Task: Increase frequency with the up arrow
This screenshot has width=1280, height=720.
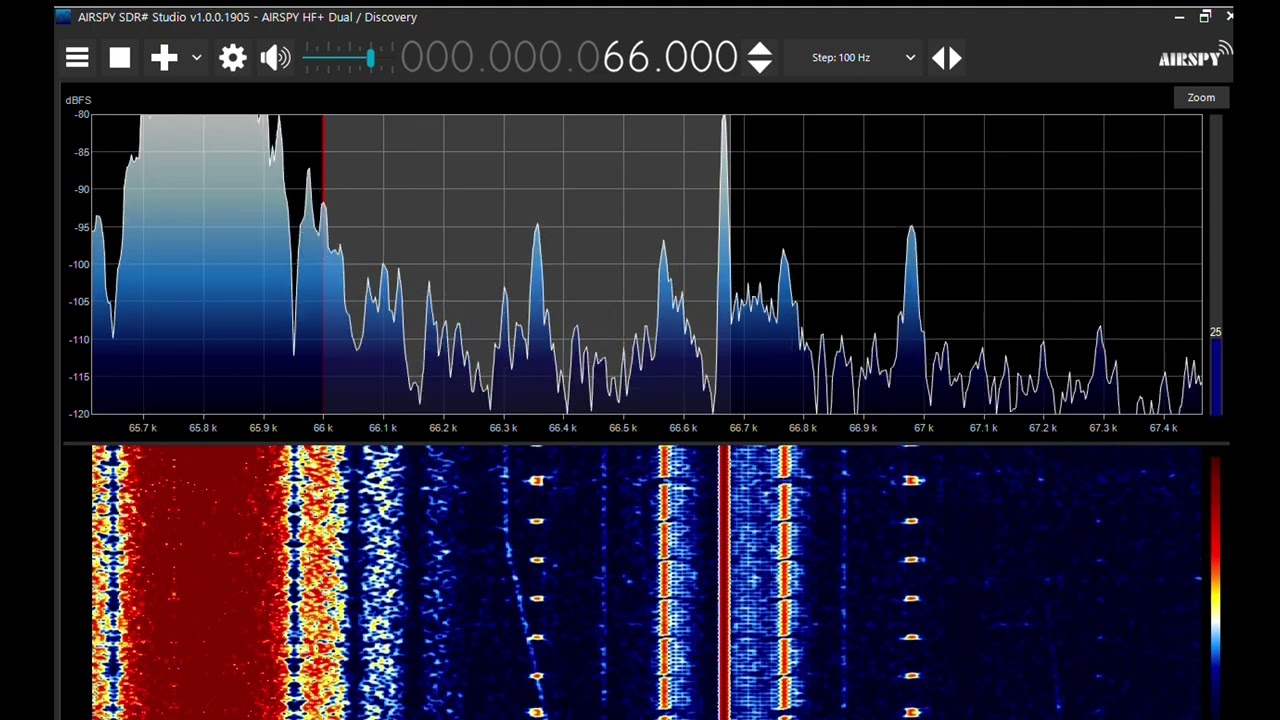Action: click(760, 48)
